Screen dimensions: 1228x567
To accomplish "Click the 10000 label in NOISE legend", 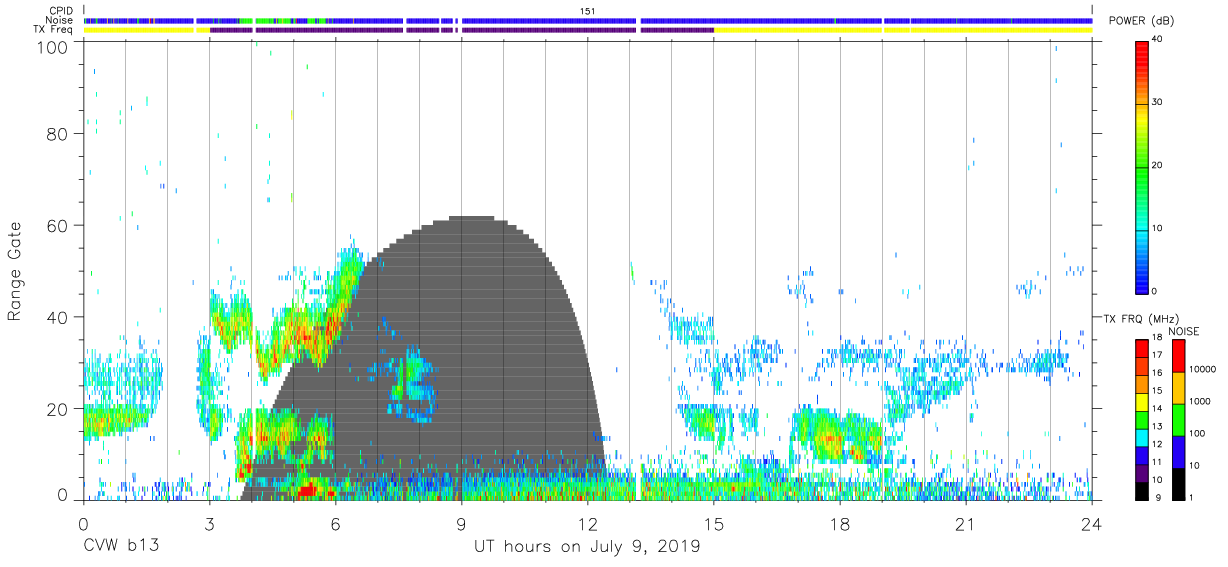I will tap(1203, 369).
